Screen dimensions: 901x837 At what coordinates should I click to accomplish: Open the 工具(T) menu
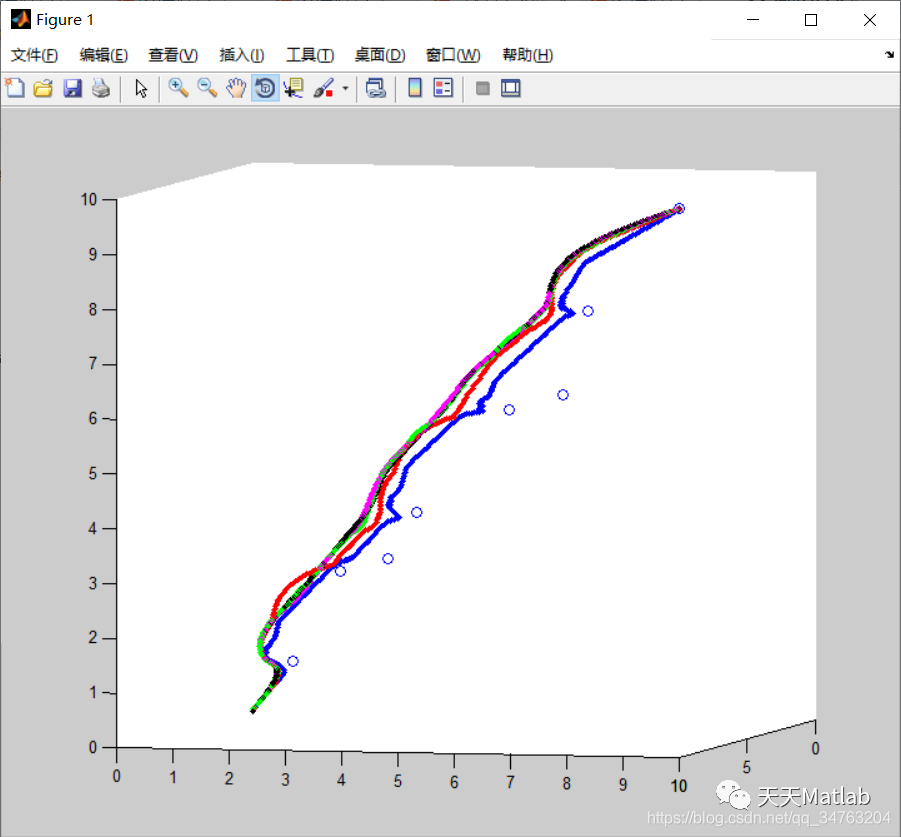[x=310, y=55]
